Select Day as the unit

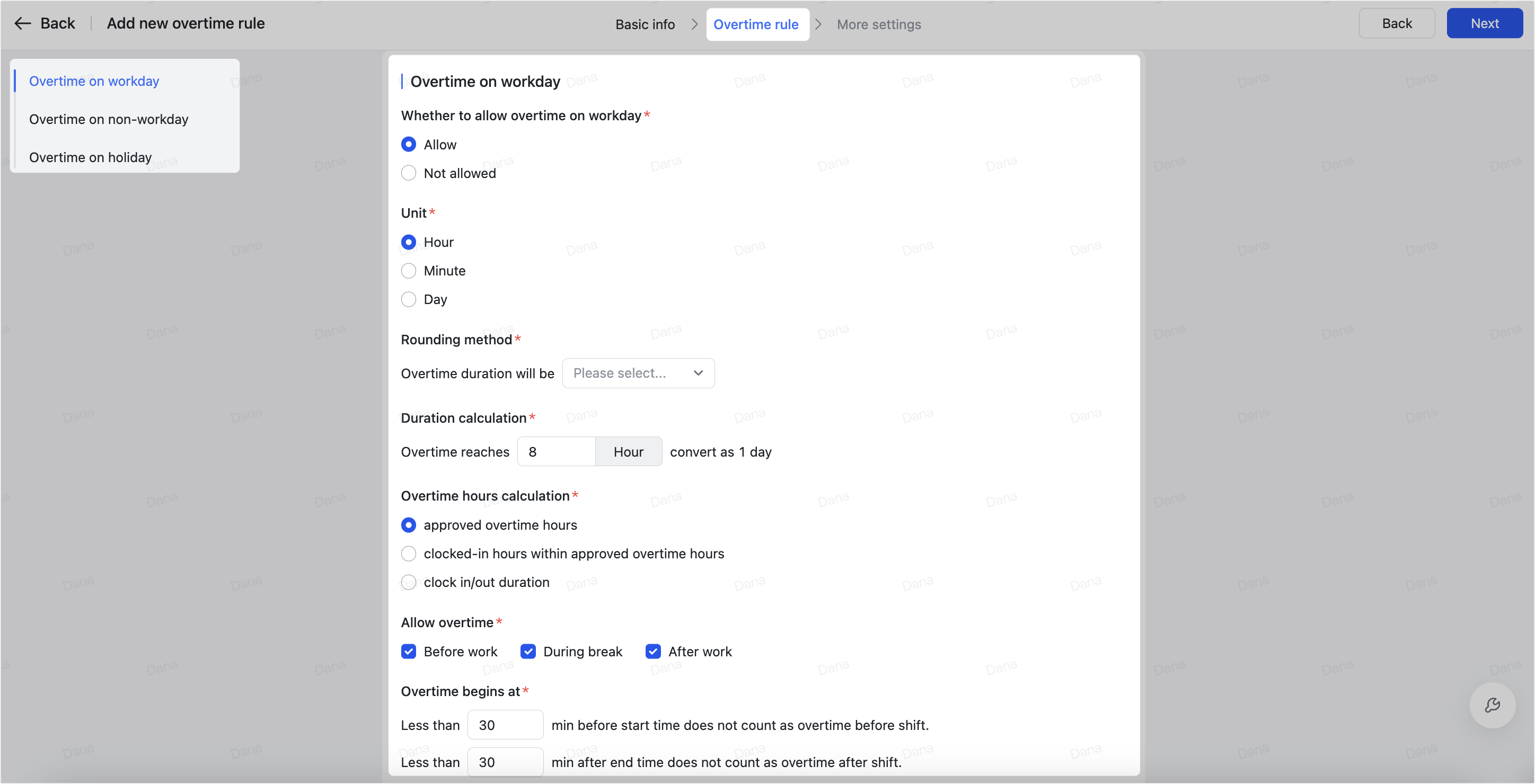[x=409, y=300]
